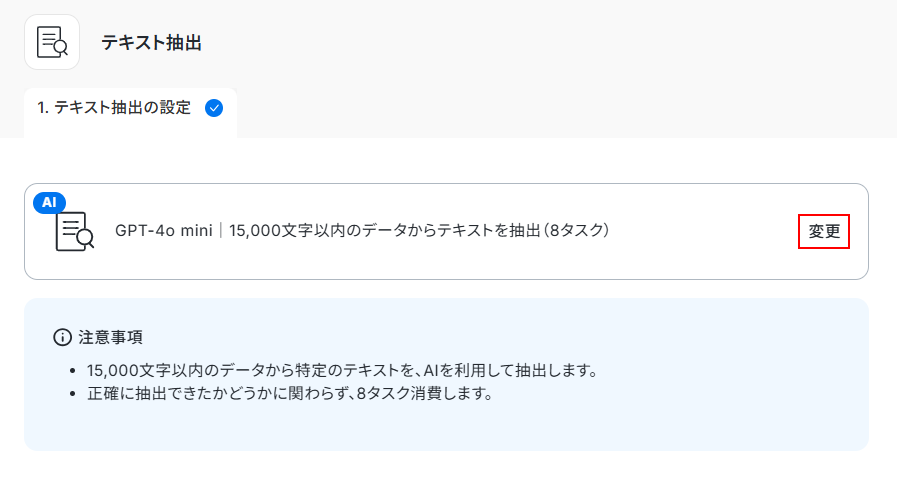Click the blue checkmark on the settings tab
897x480 pixels.
(214, 108)
